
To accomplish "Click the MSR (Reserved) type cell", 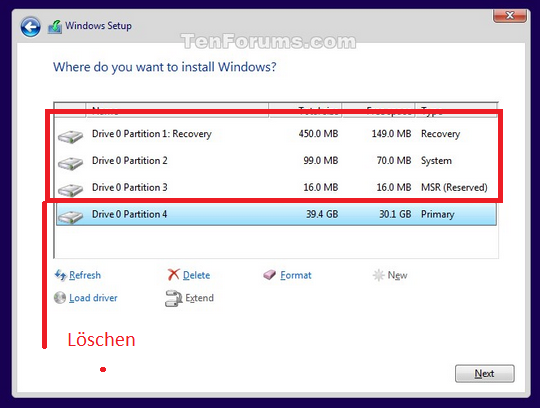I will click(x=454, y=187).
